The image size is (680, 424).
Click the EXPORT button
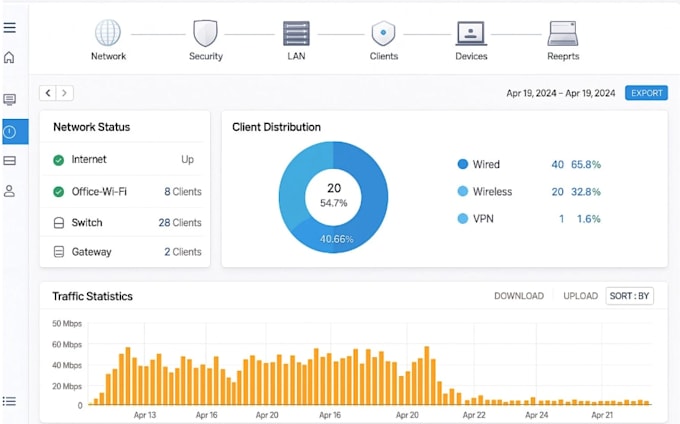[x=646, y=93]
